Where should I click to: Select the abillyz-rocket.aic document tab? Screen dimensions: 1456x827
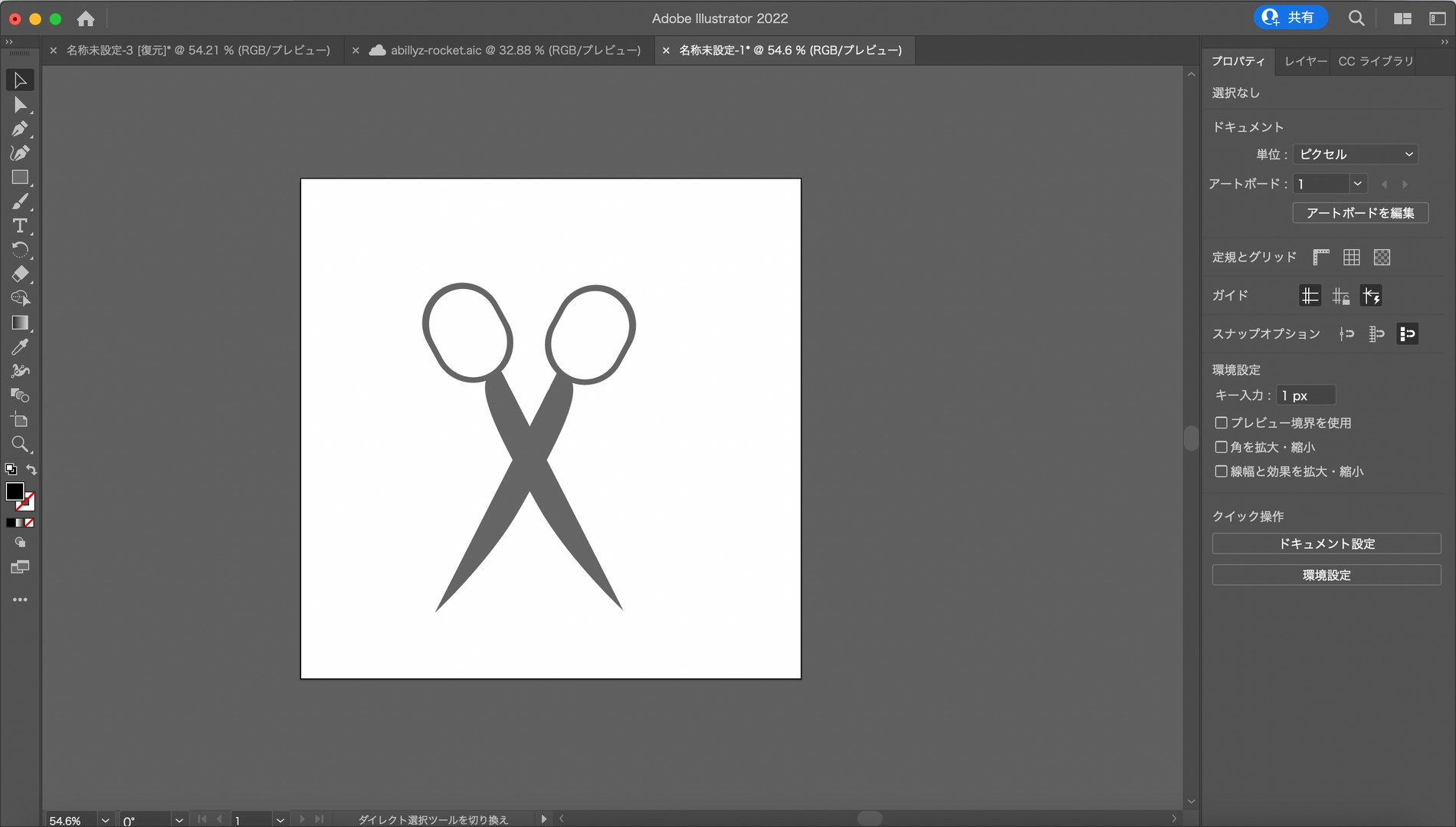tap(506, 50)
